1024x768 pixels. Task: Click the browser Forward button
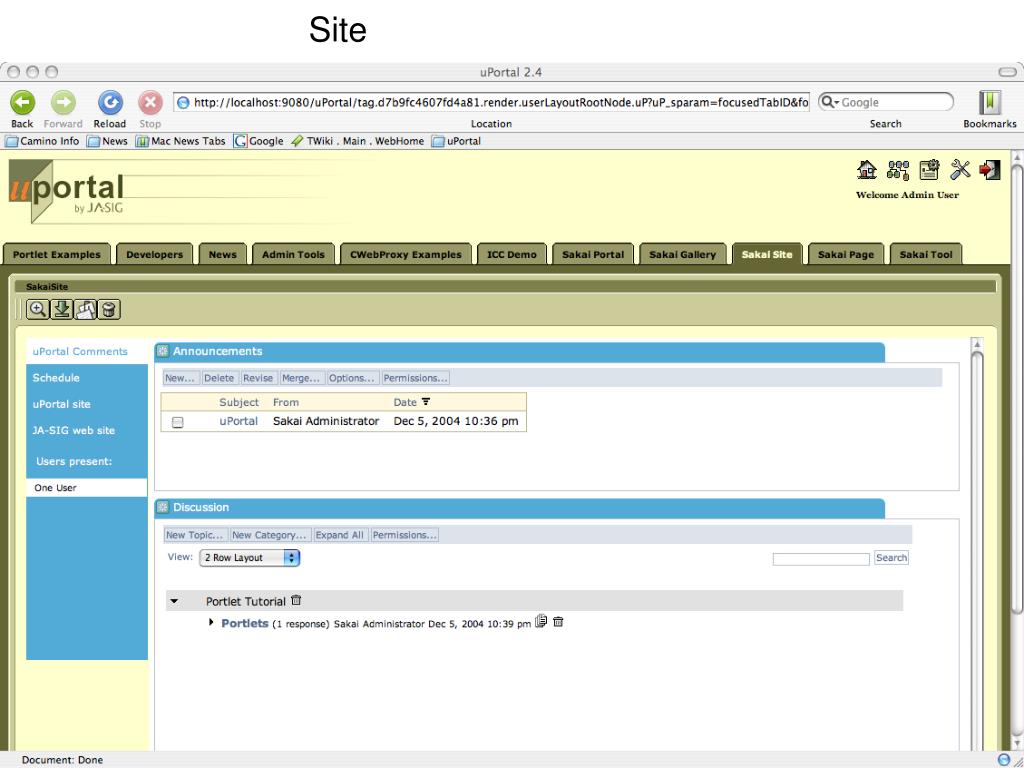[x=63, y=103]
